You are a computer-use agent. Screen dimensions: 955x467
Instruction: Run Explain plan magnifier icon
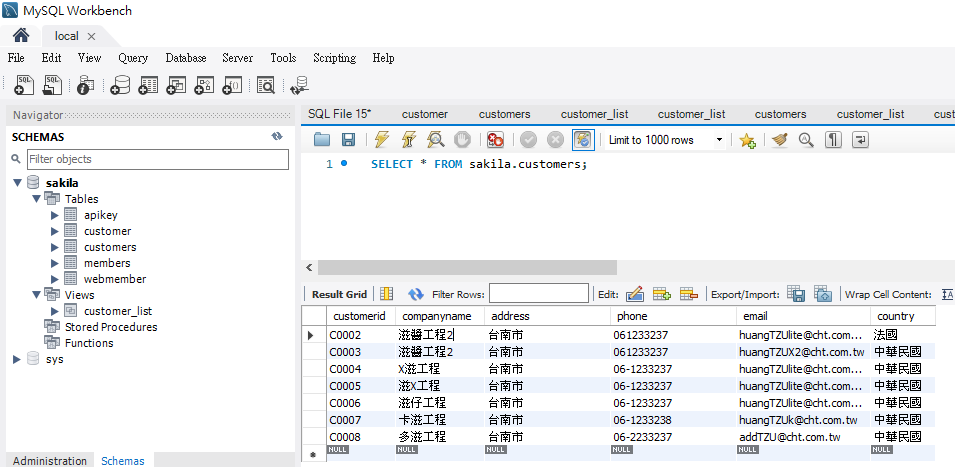(x=435, y=140)
